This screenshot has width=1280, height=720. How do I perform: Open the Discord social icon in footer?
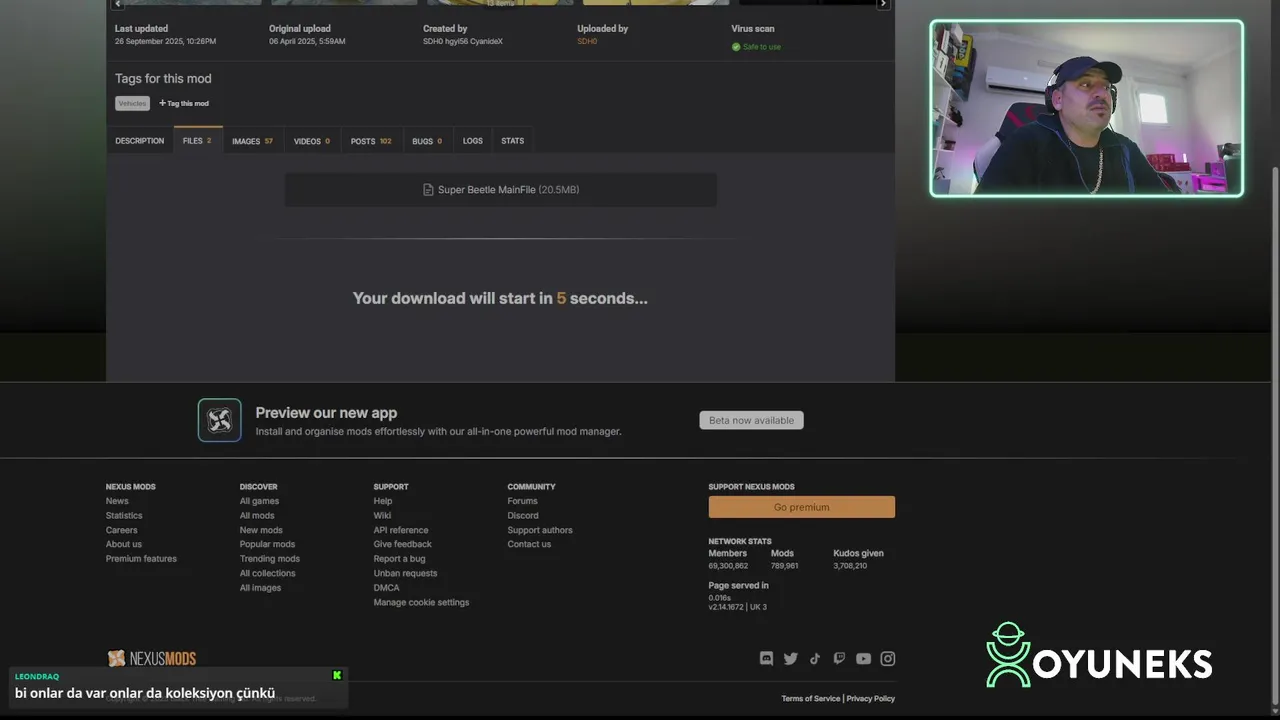pos(766,658)
